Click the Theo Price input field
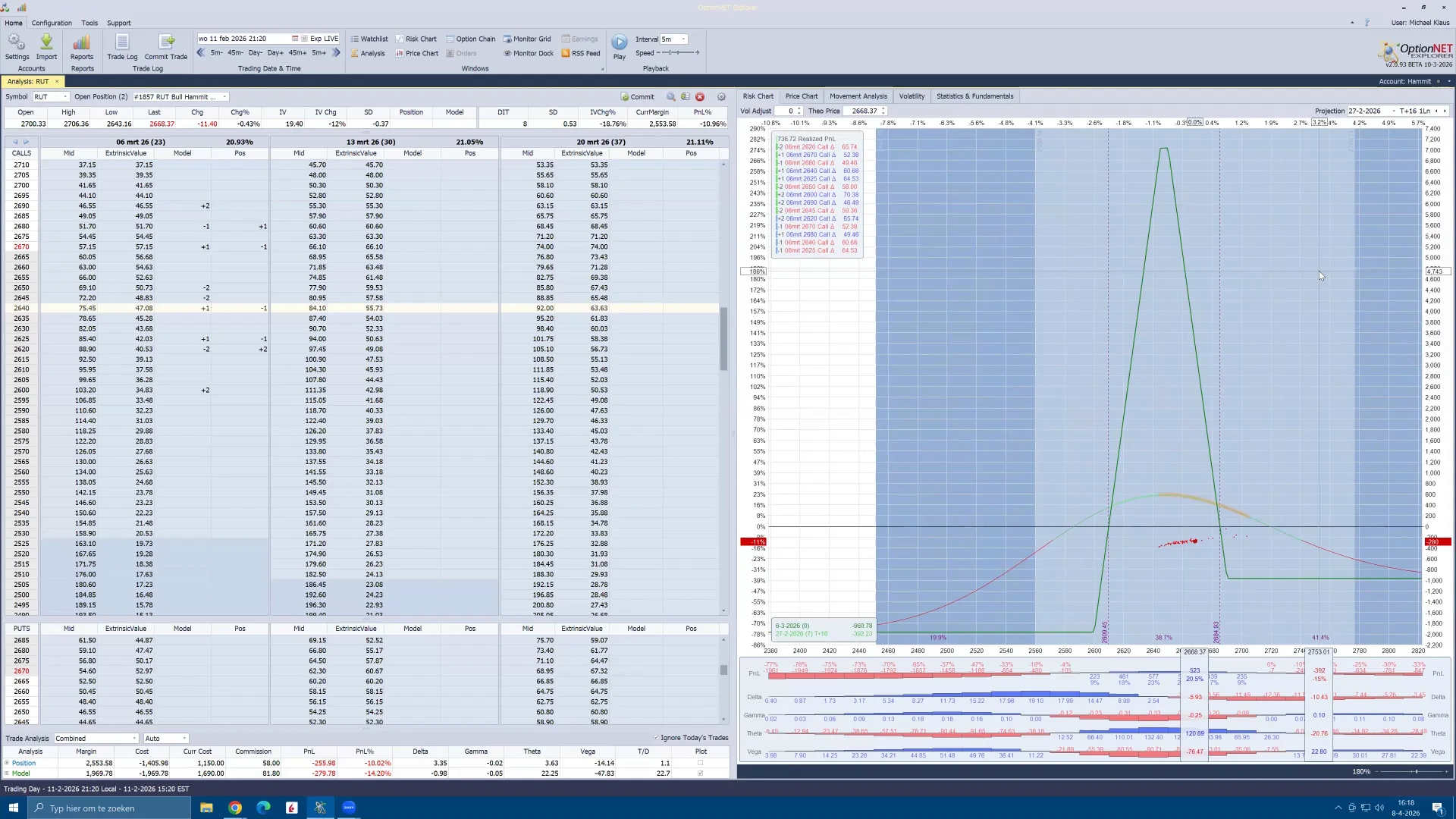Screen dimensions: 1456x819 coord(865,111)
